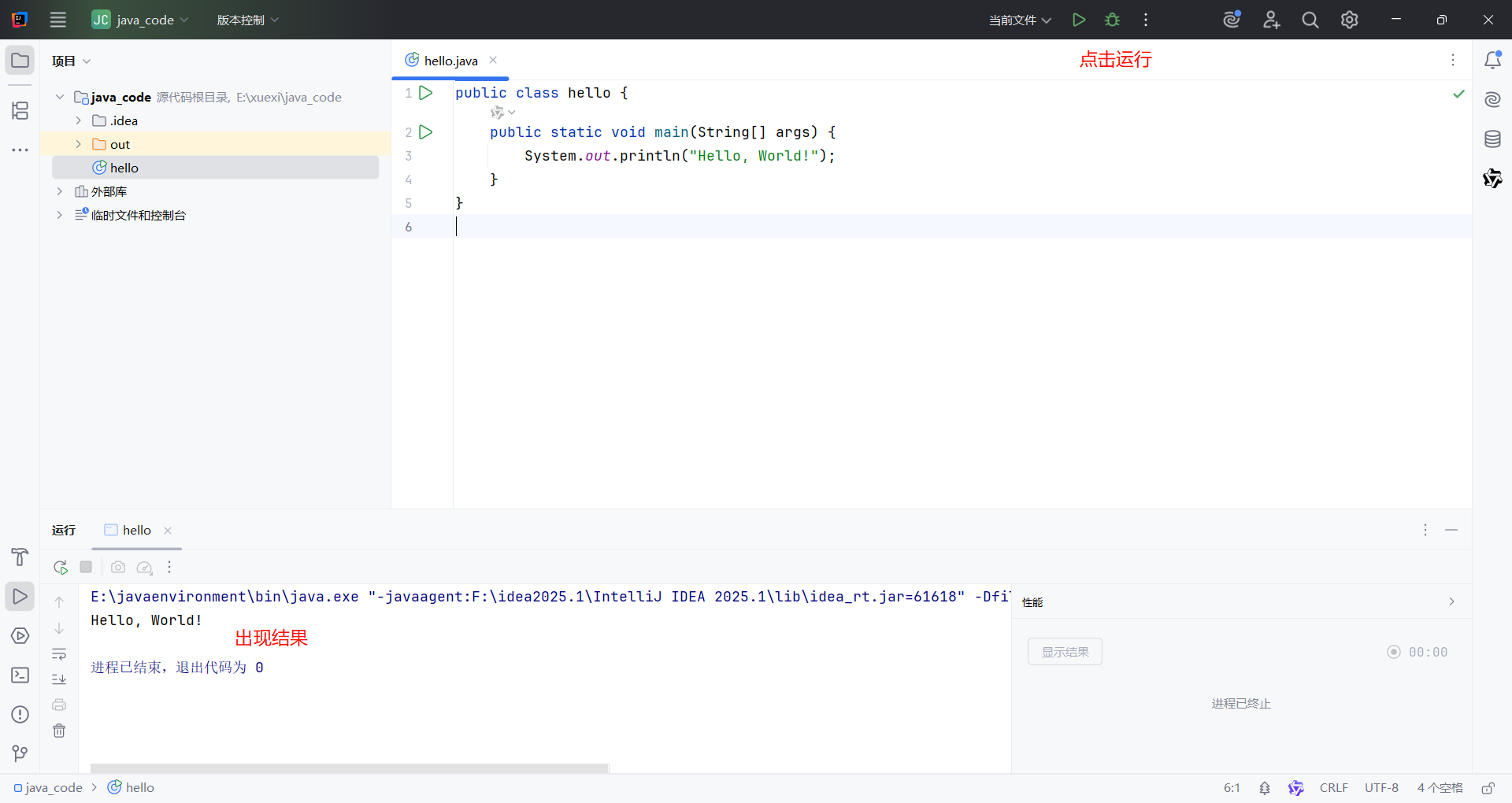
Task: Show more tool windows ellipsis in the left sidebar
Action: point(20,150)
